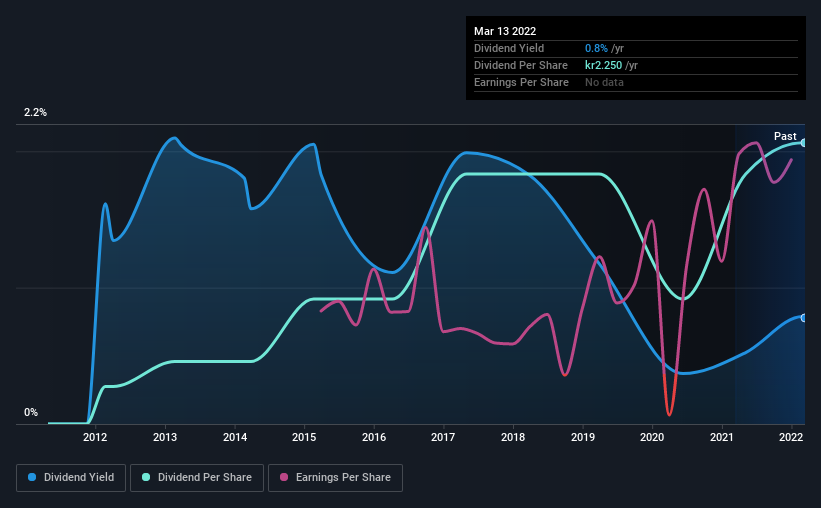Select the Dividend Per Share line end marker
This screenshot has height=508, width=821.
coord(804,143)
